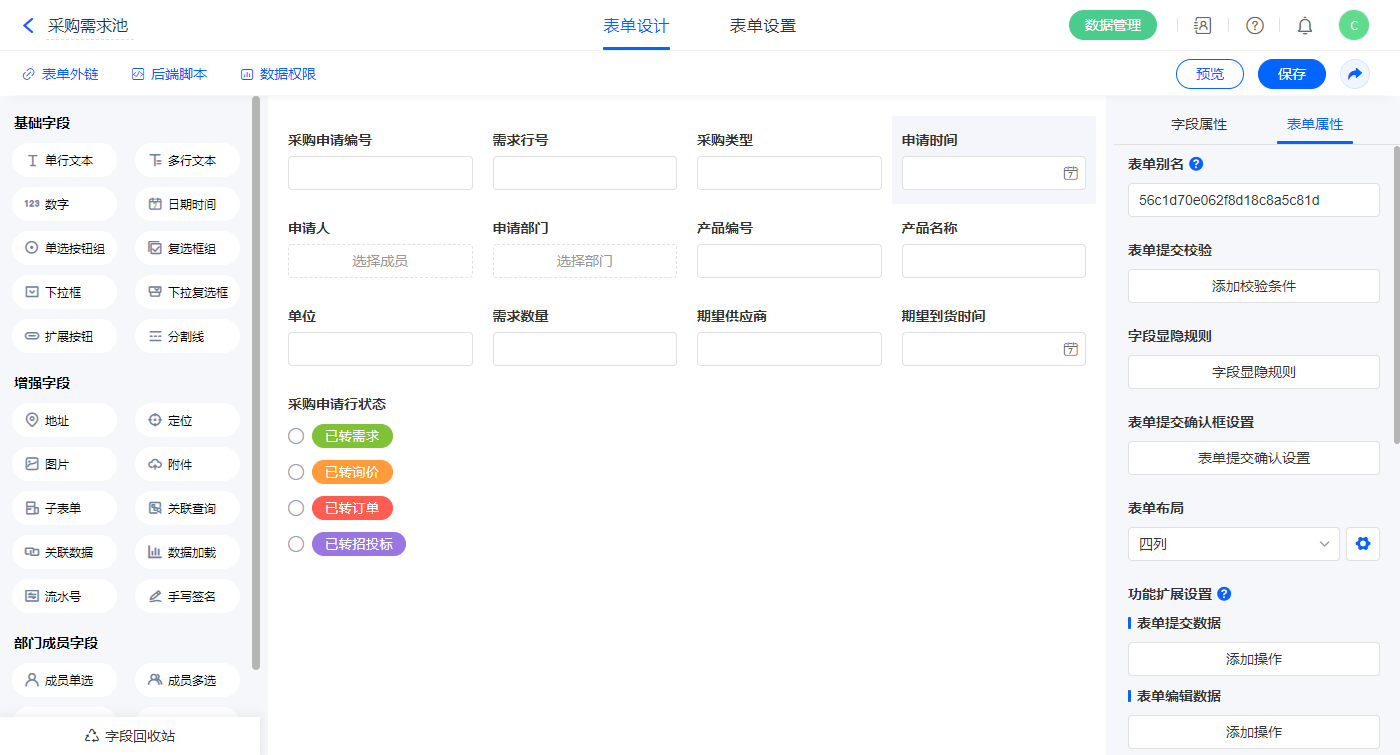This screenshot has height=755, width=1400.
Task: Click the red 已转订单 color tag
Action: click(x=352, y=508)
